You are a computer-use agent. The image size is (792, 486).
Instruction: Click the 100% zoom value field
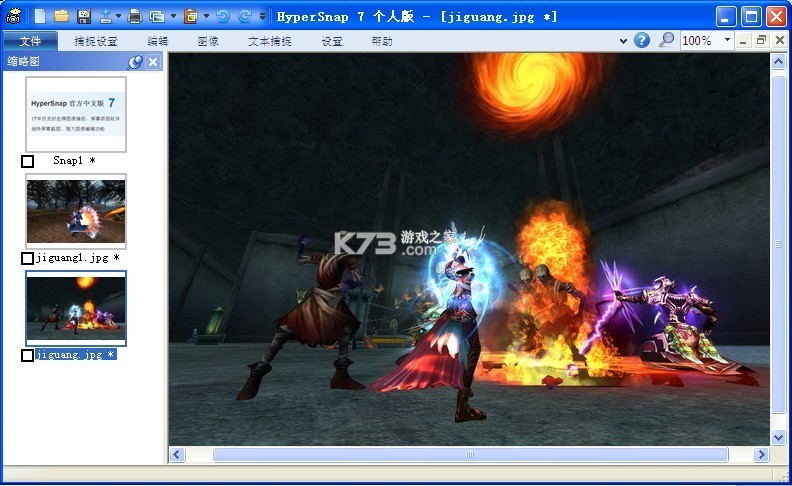(700, 40)
